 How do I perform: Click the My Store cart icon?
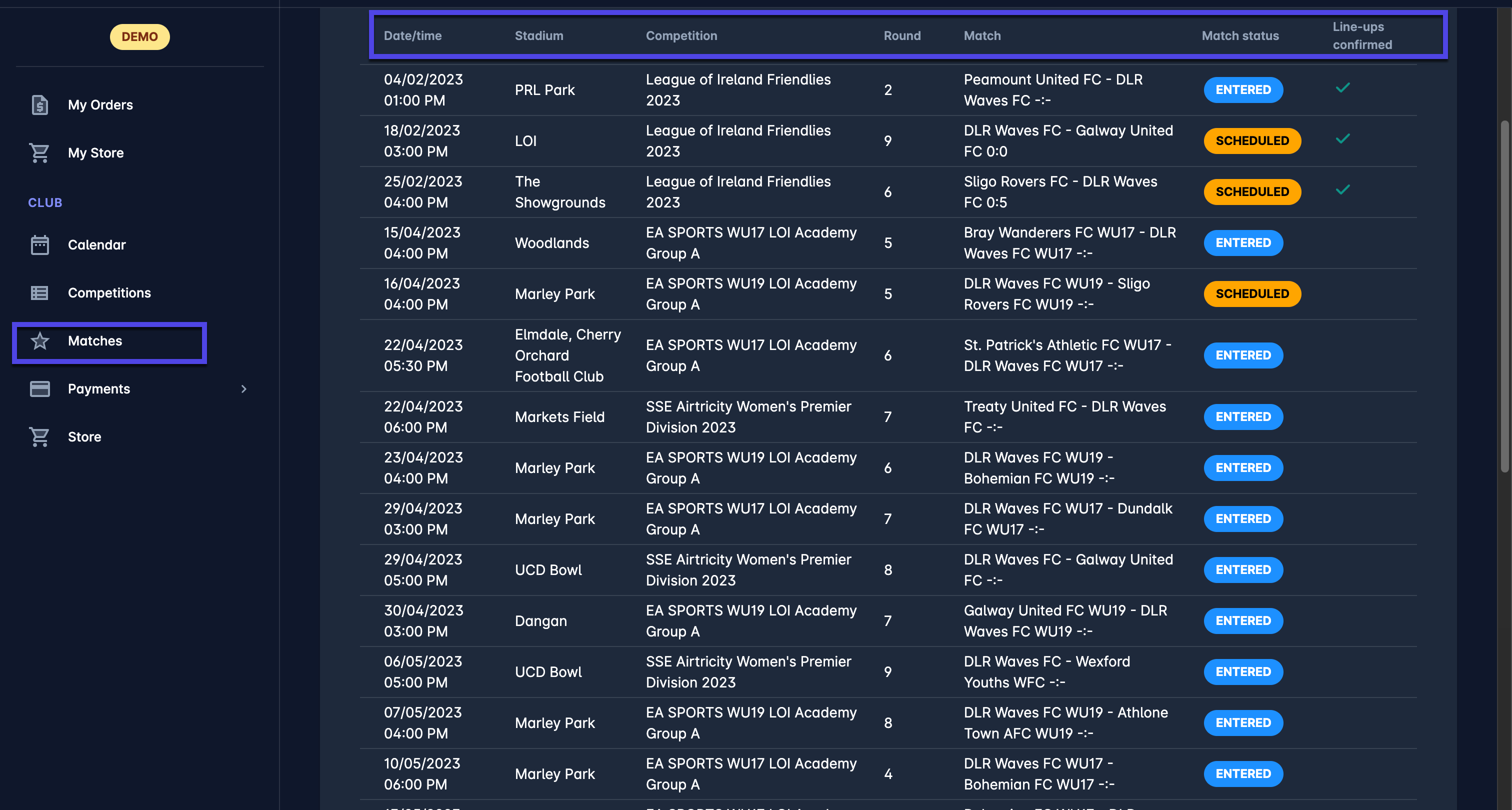pyautogui.click(x=39, y=153)
